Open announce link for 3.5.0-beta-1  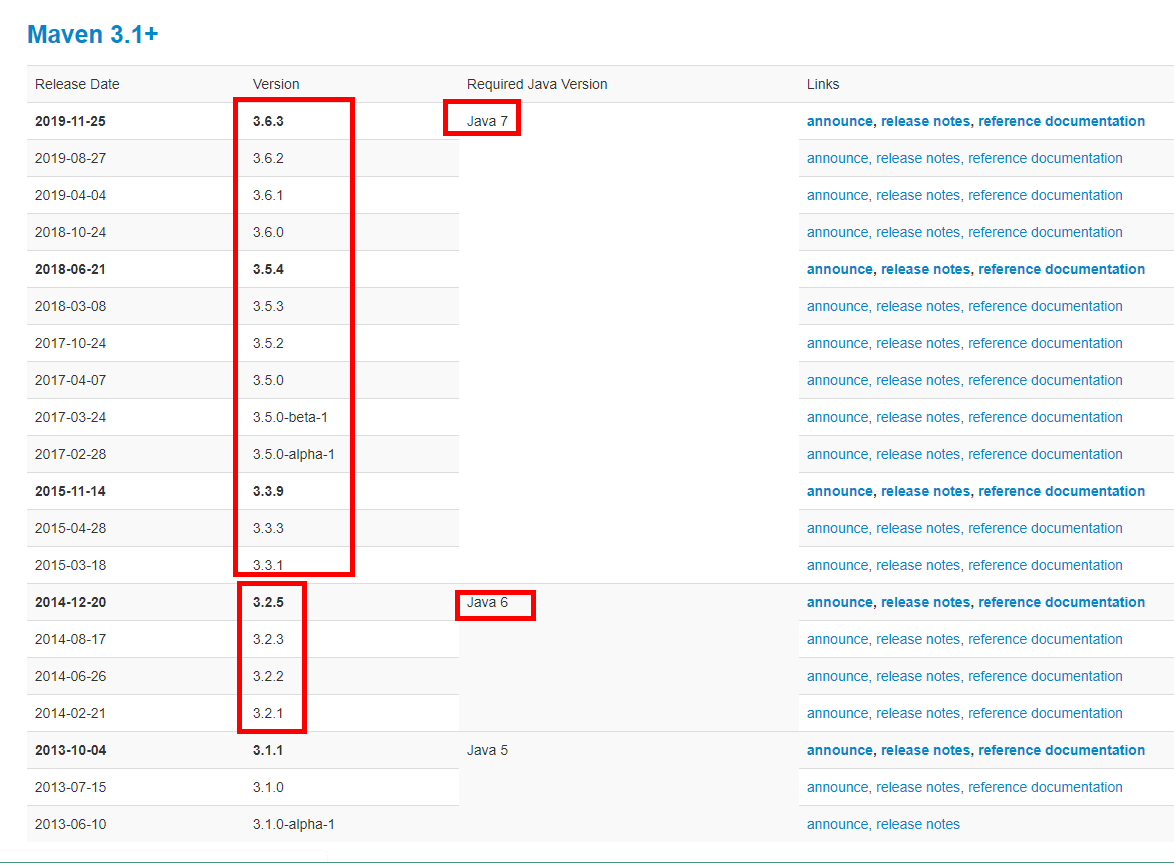837,418
